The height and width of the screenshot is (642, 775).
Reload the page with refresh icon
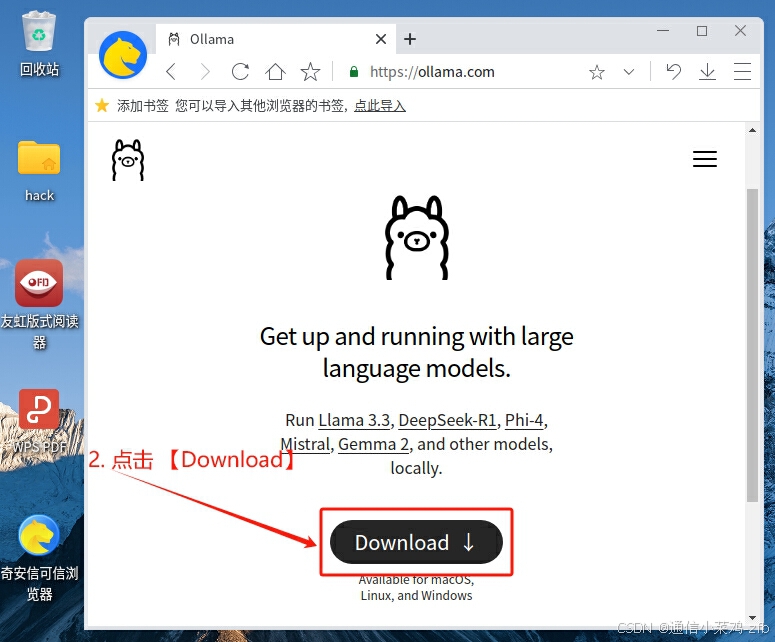pos(240,72)
